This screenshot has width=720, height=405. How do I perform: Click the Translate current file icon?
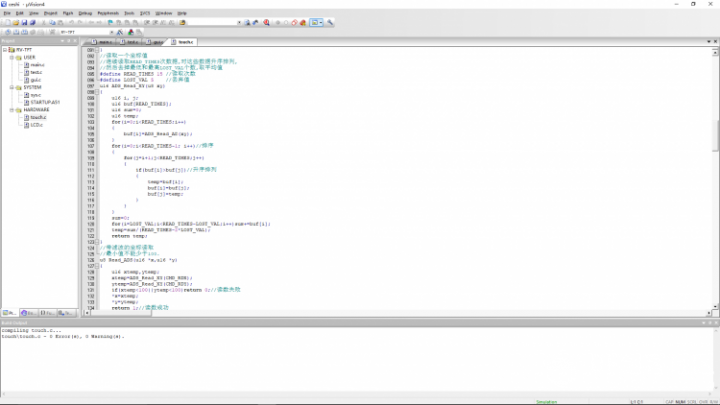click(8, 32)
